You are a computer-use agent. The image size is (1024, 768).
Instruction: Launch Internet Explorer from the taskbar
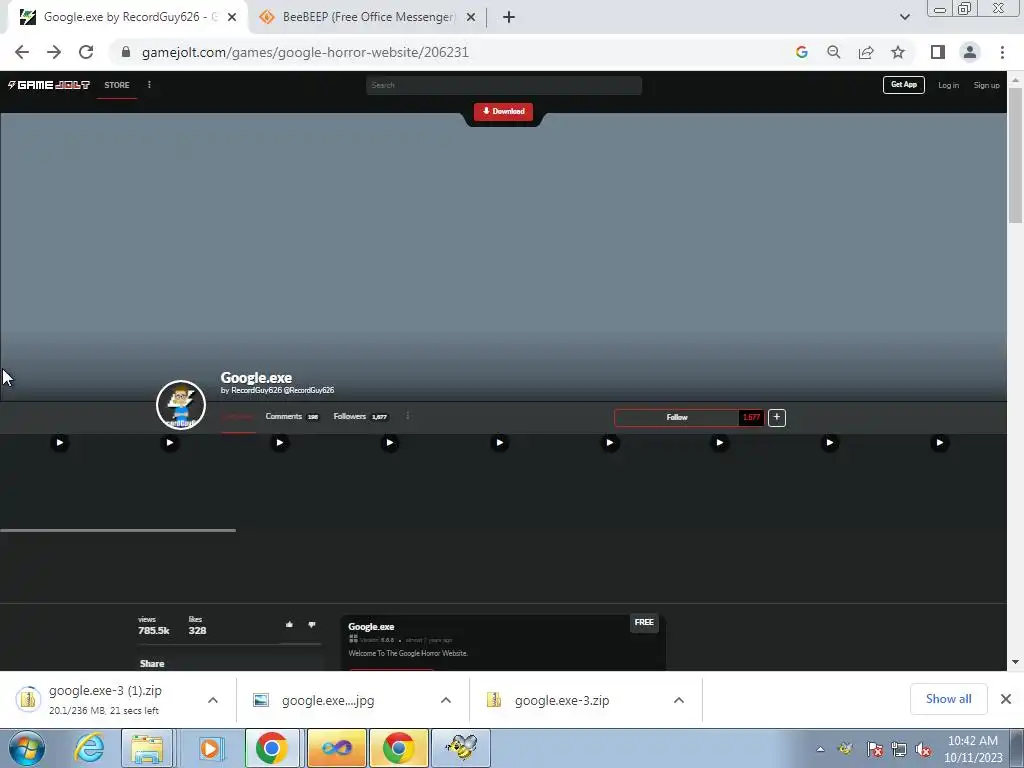[88, 748]
